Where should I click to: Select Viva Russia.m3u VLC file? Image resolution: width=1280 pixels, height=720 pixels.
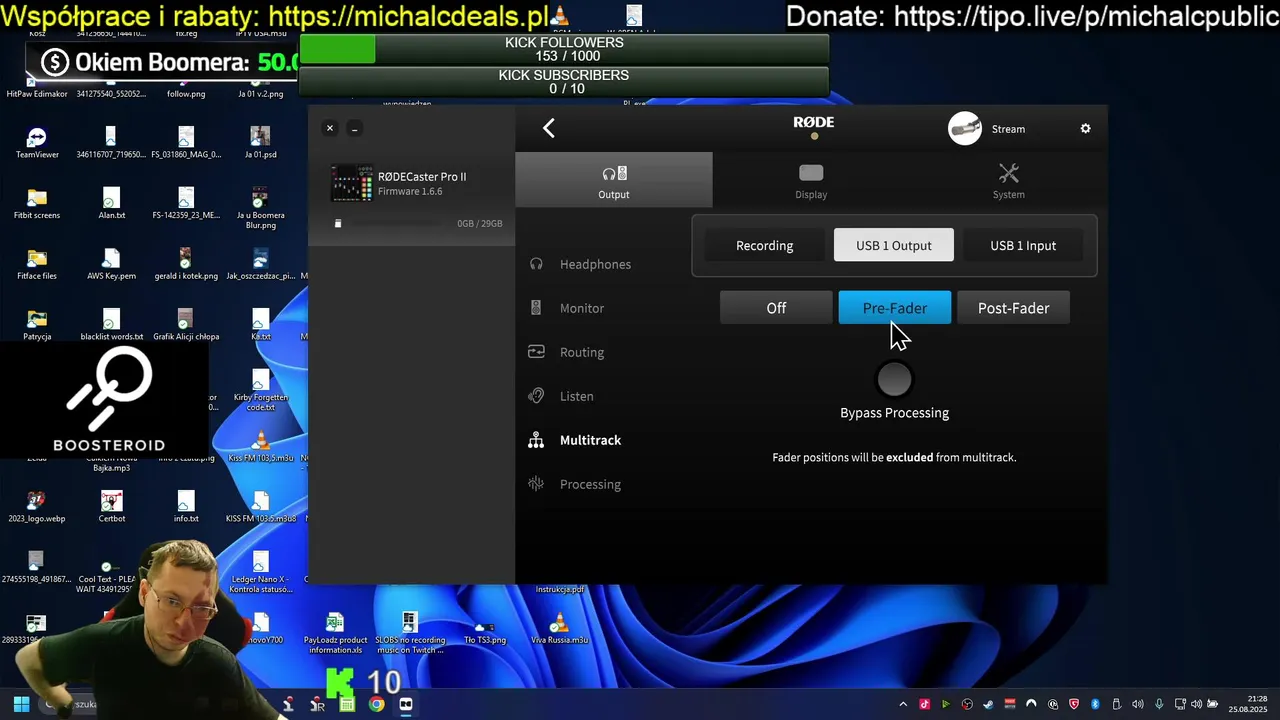tap(559, 628)
